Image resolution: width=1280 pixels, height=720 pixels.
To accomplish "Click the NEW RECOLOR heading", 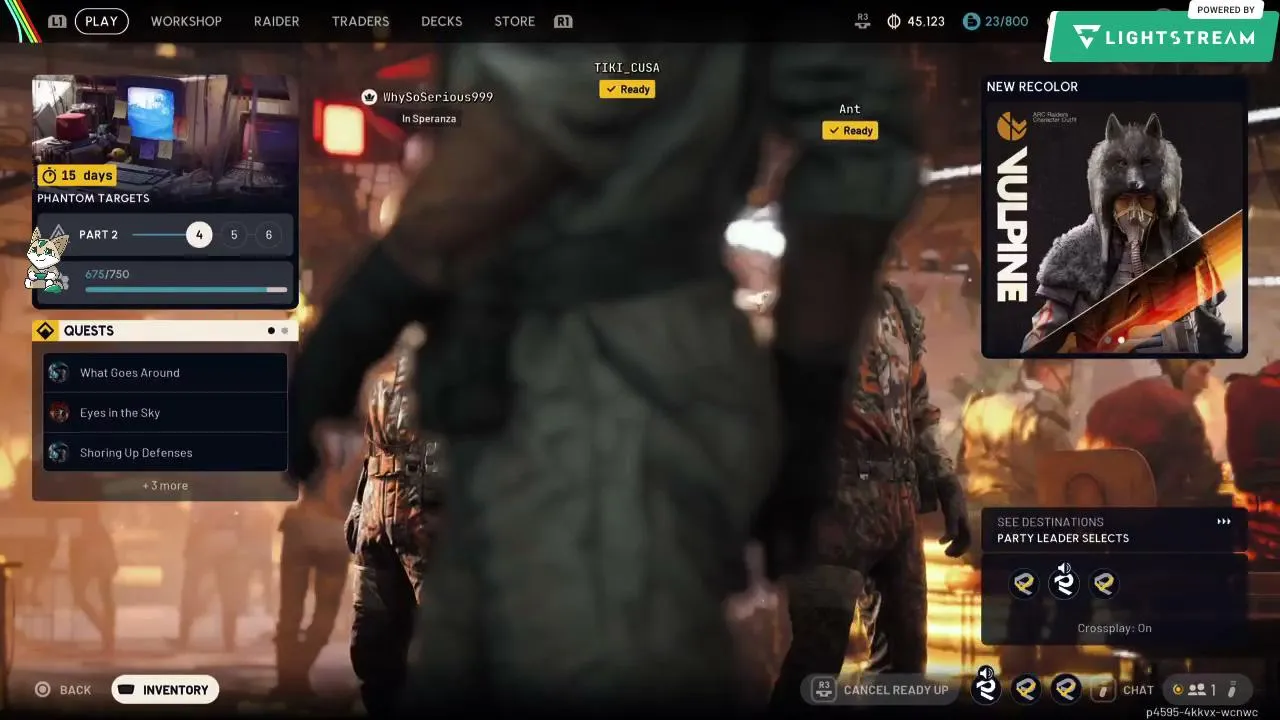I will tap(1032, 87).
